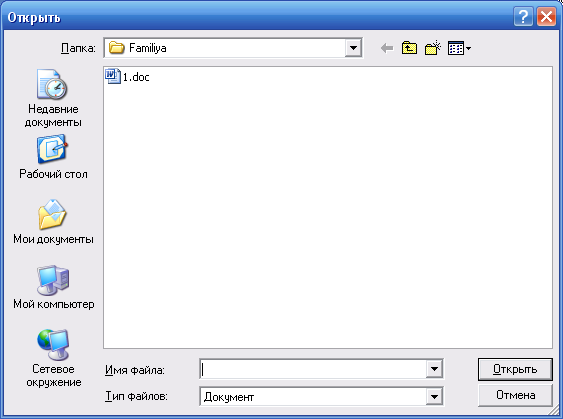Screen dimensions: 563x419
Task: Focus the Имя файла input field
Action: click(313, 369)
